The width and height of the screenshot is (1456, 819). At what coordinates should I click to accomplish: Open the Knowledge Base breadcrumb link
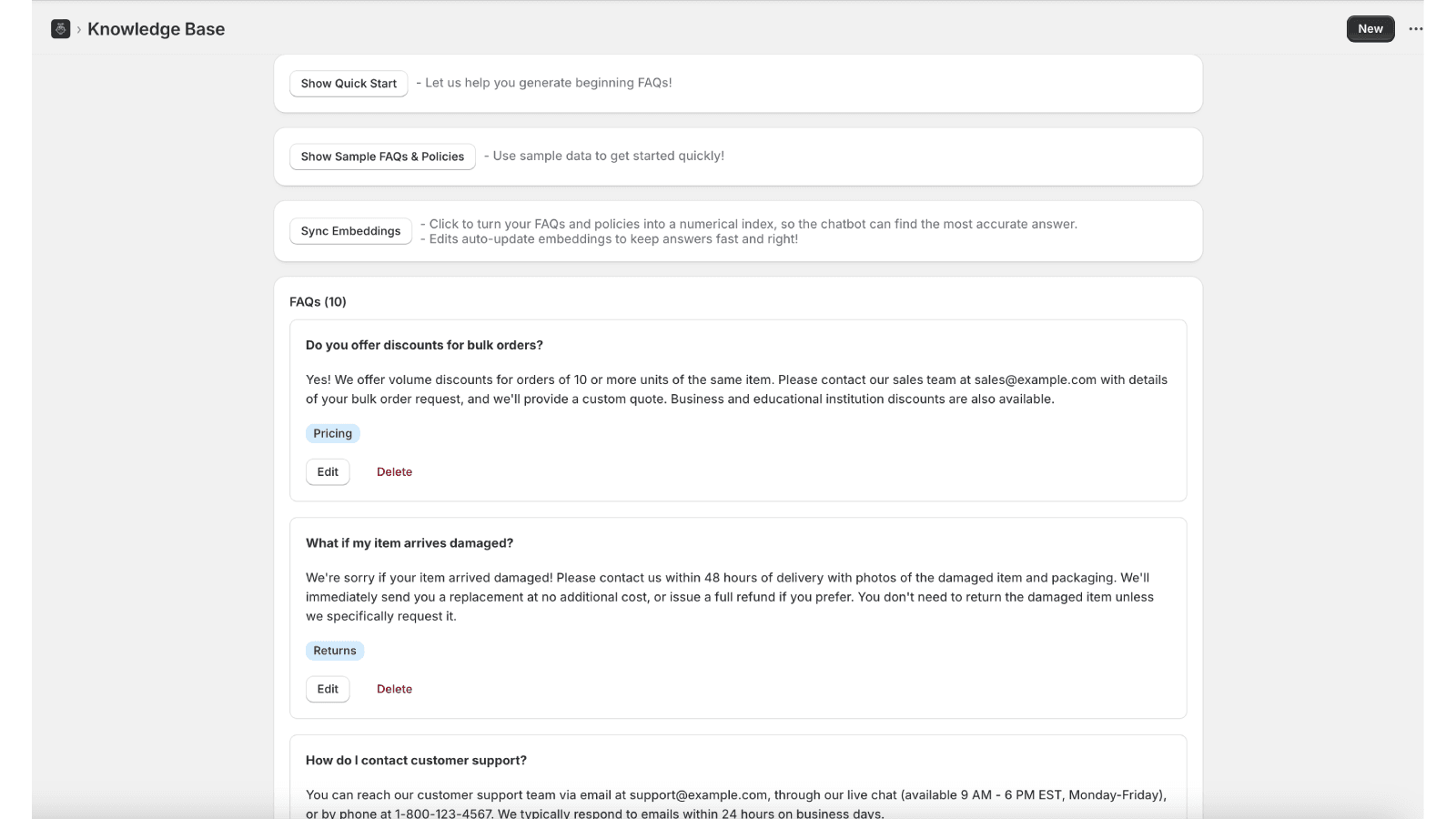pos(157,28)
